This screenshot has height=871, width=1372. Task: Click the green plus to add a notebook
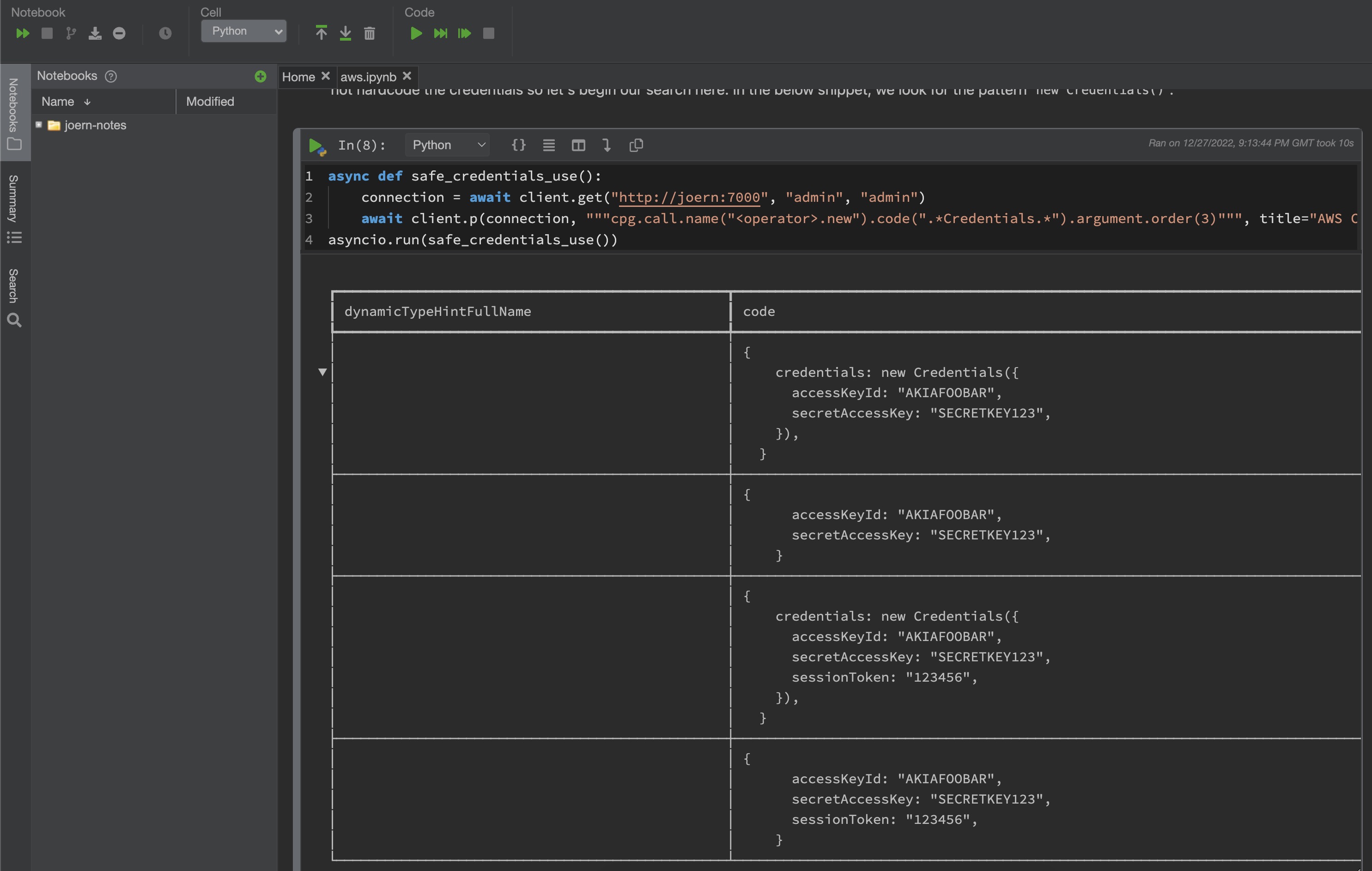(x=261, y=76)
